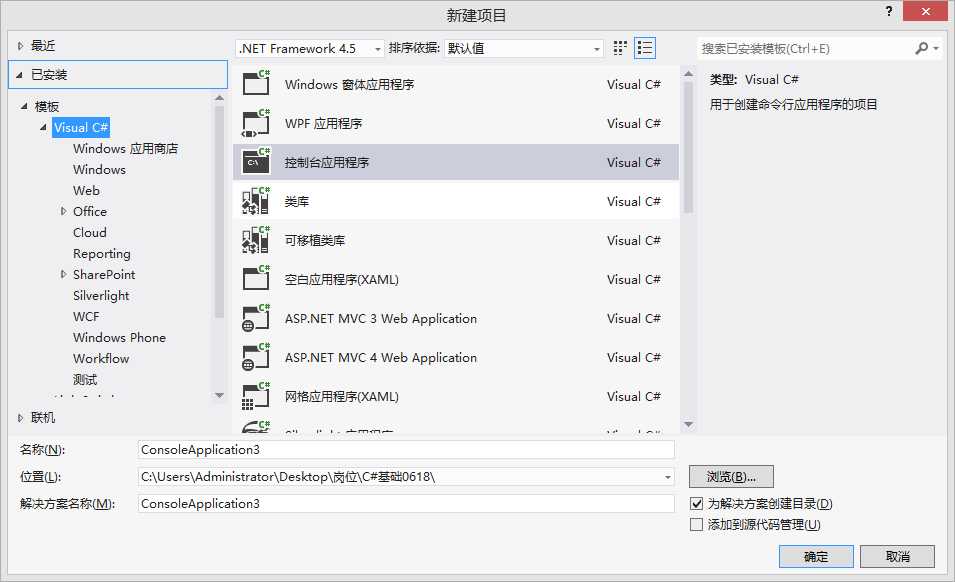Switch to small icons grid view
This screenshot has width=955, height=582.
620,48
